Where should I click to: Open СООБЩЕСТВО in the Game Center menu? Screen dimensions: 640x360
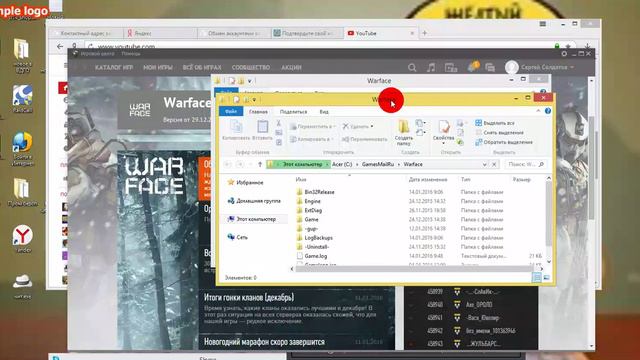[251, 67]
